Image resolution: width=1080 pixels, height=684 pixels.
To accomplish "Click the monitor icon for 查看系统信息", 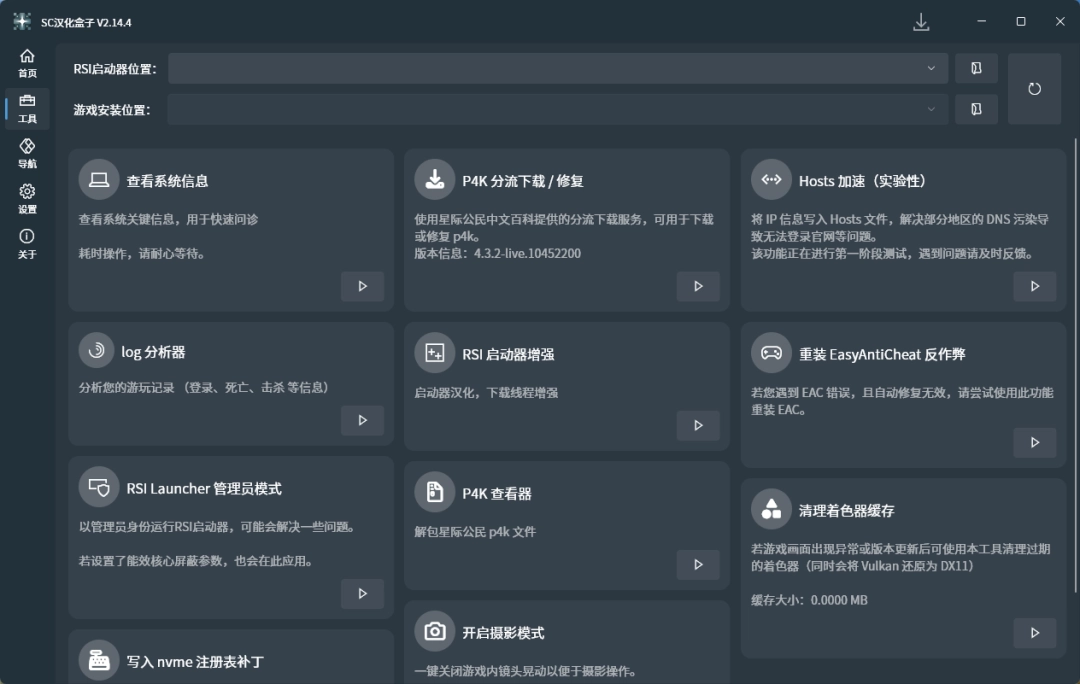I will coord(98,179).
